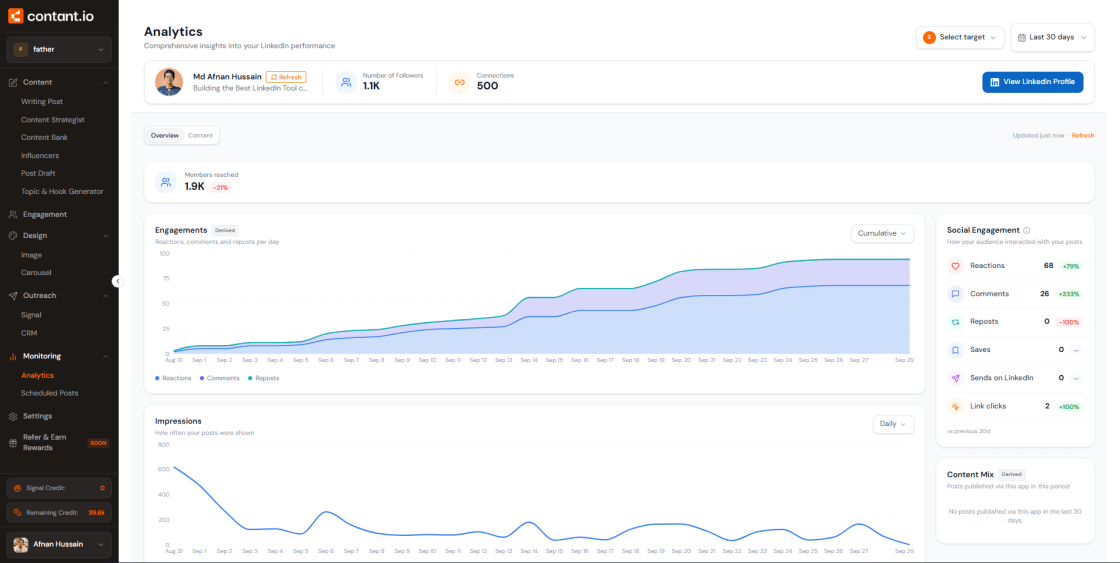Click the Settings gear icon
Screen dimensions: 1120x563
pos(13,416)
